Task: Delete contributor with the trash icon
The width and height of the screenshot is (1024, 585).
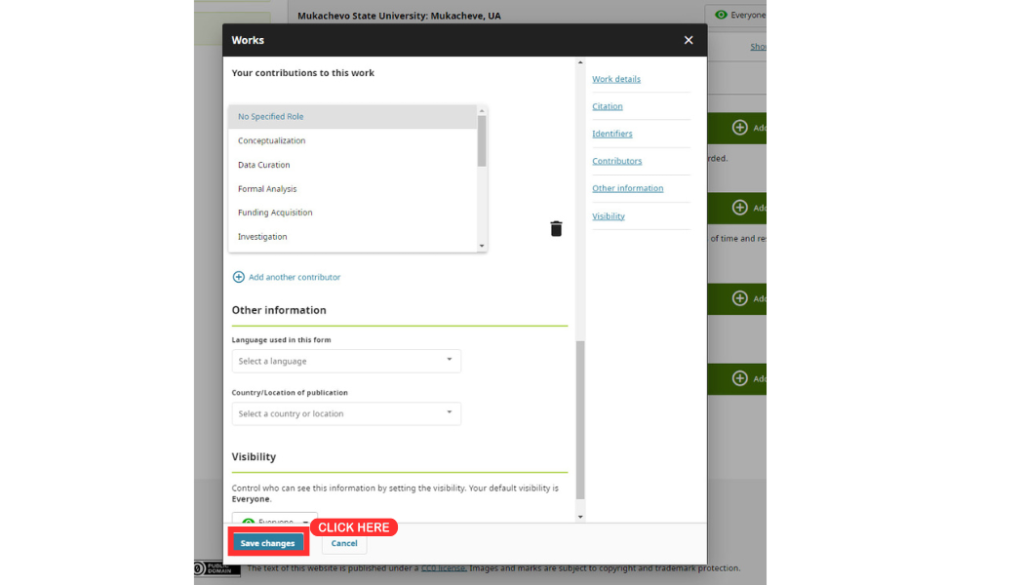Action: [x=556, y=229]
